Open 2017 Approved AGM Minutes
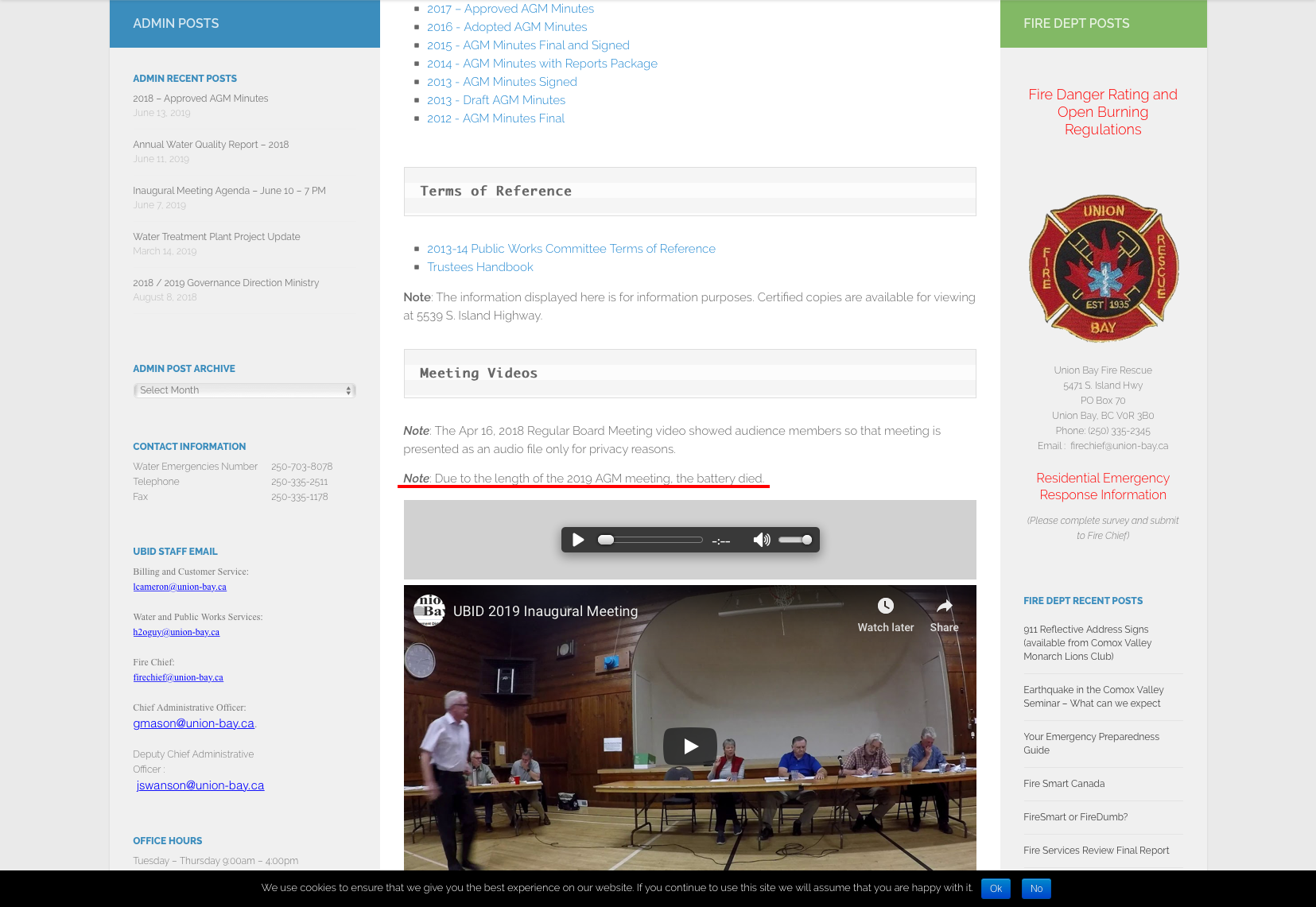 click(x=510, y=9)
